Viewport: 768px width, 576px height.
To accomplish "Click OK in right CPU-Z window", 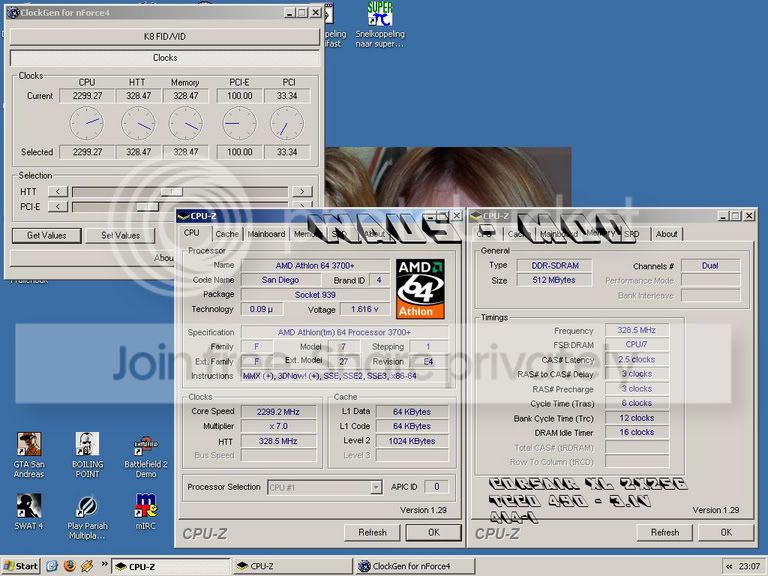I will (x=726, y=532).
